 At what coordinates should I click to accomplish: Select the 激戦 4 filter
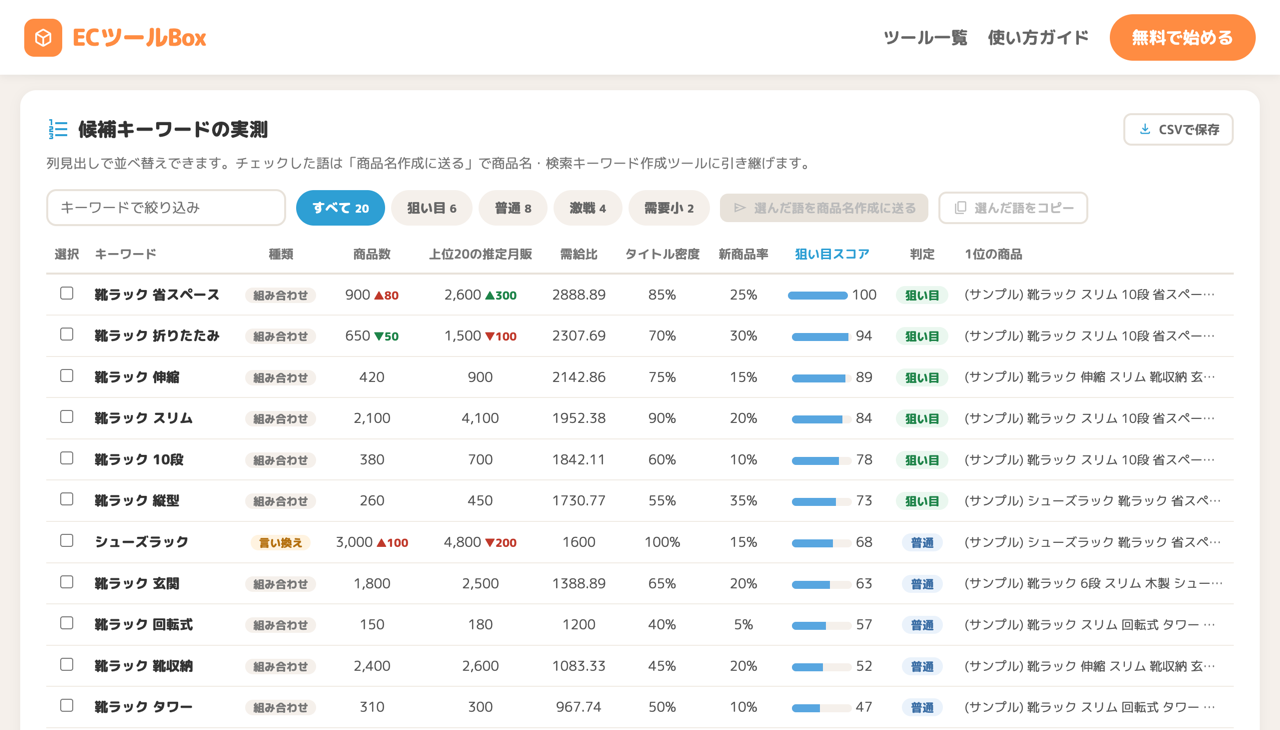pos(588,208)
